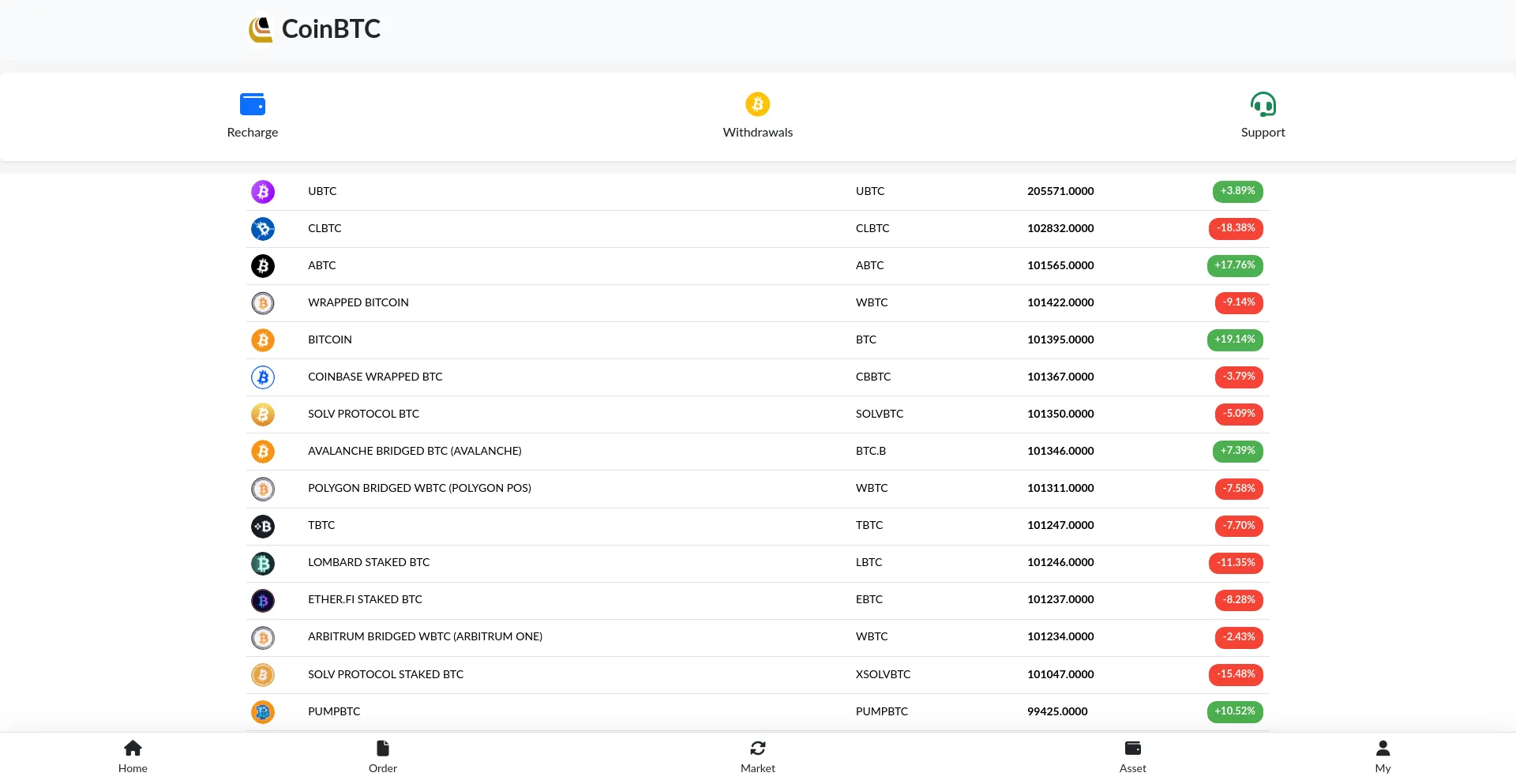Click the Arbitrum Bridged WBTC icon
1516x784 pixels.
click(x=263, y=638)
